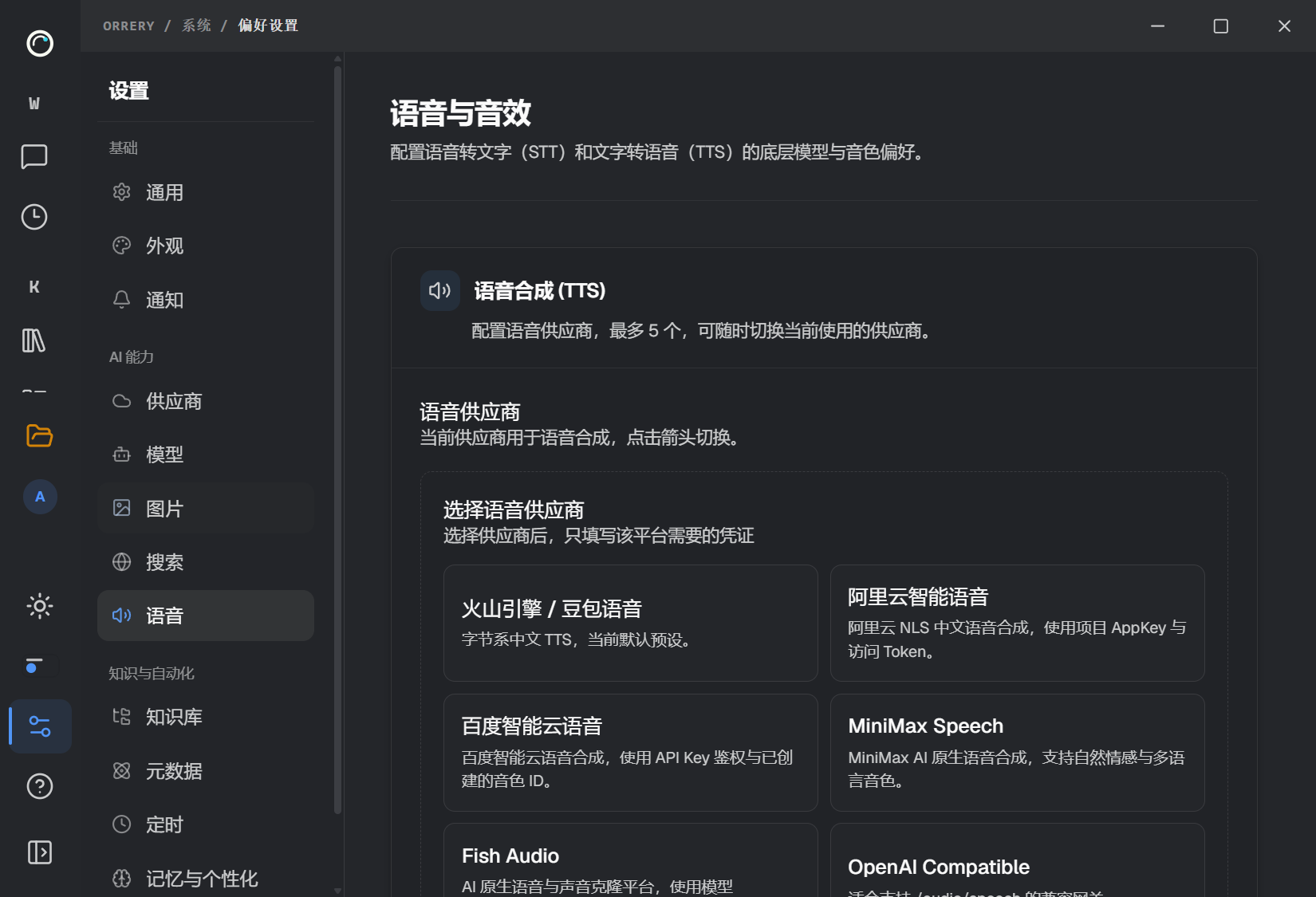Click the palette icon beside 外观

coord(121,246)
